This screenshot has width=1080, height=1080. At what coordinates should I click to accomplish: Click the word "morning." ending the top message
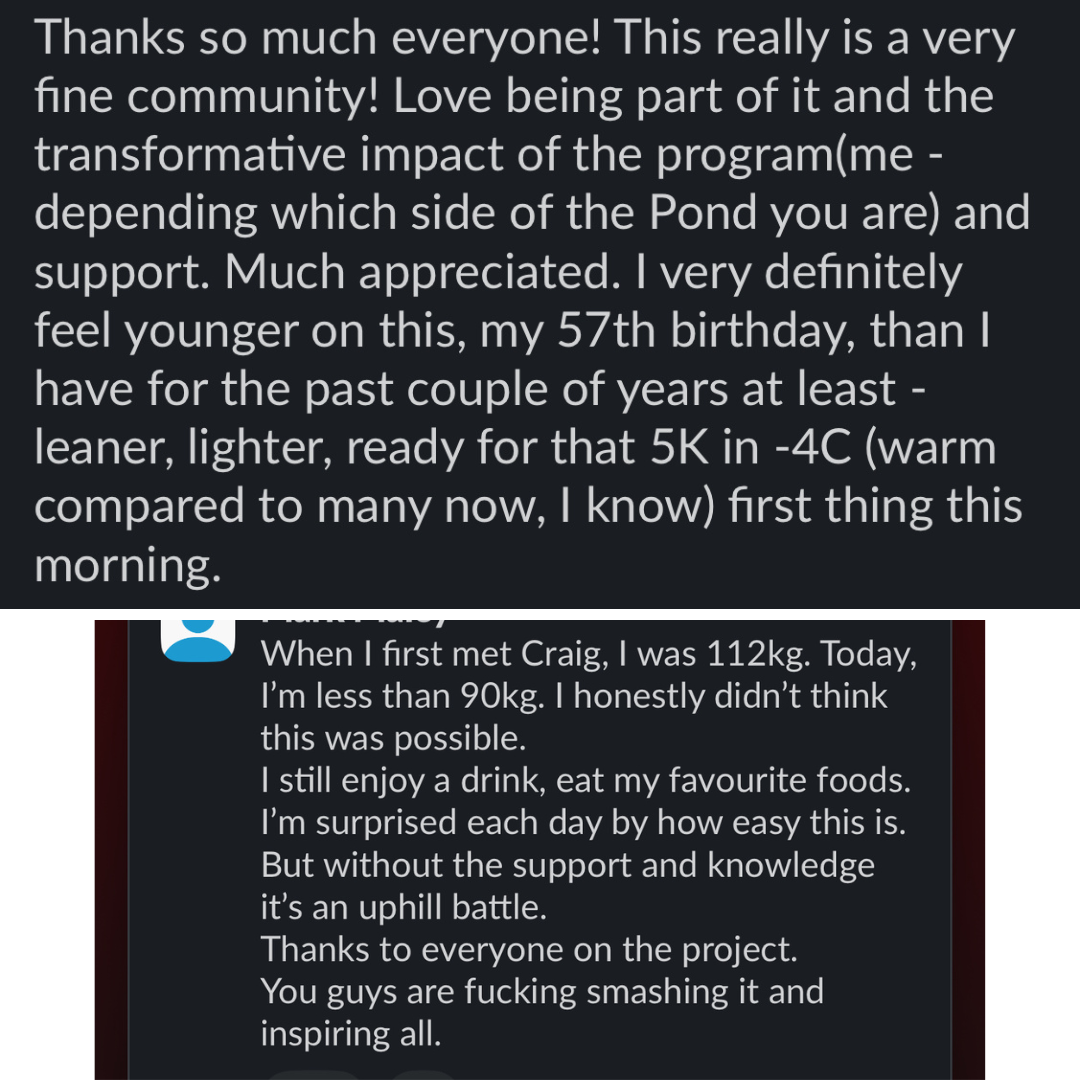tap(127, 566)
